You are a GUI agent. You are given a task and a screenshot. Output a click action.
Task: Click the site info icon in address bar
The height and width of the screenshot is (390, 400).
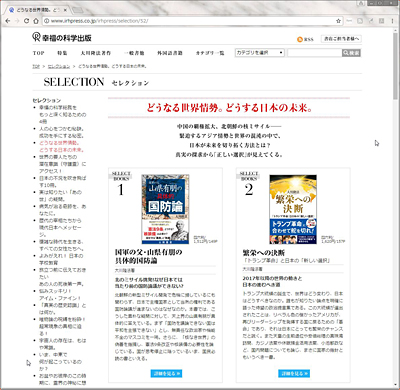tap(46, 21)
